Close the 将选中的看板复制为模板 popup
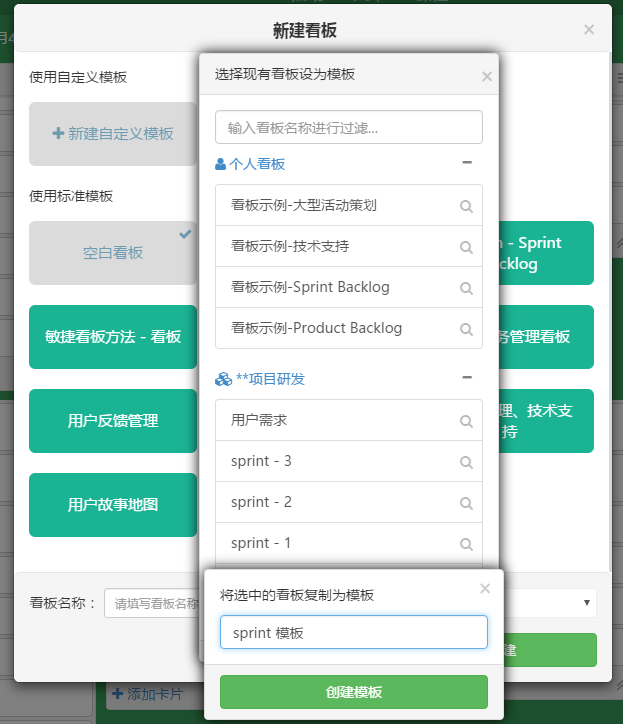 [x=485, y=589]
